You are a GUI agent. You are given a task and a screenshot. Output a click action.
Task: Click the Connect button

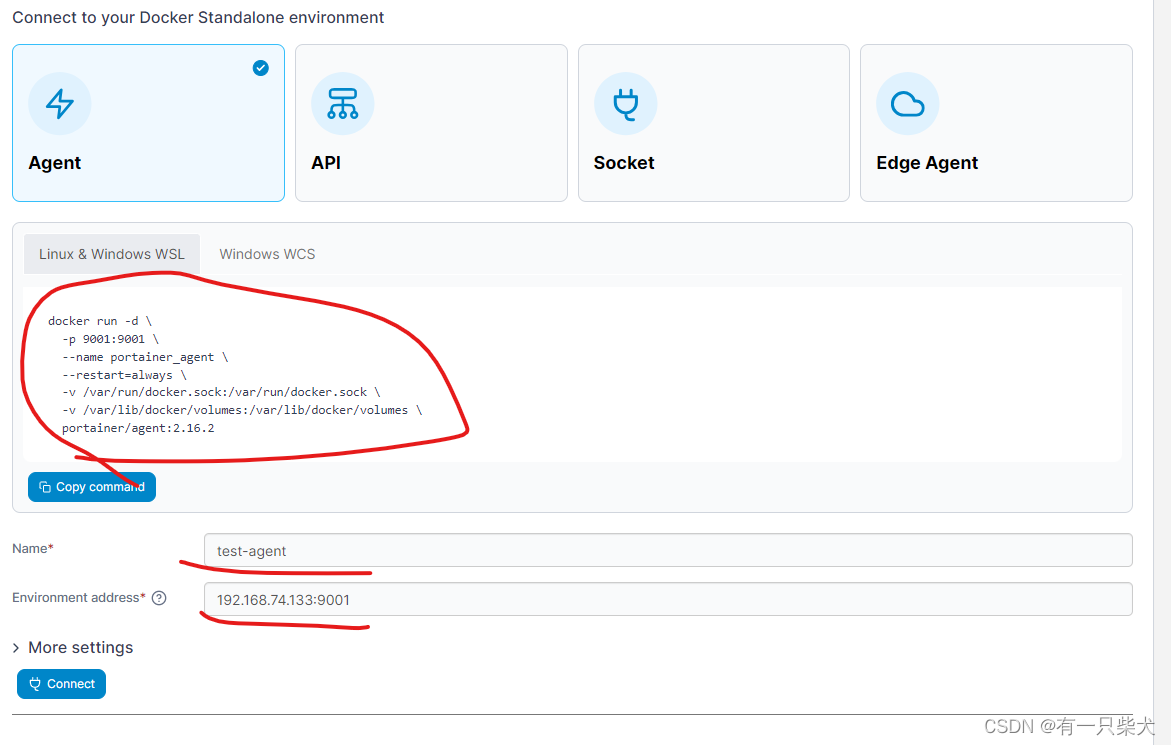[61, 684]
